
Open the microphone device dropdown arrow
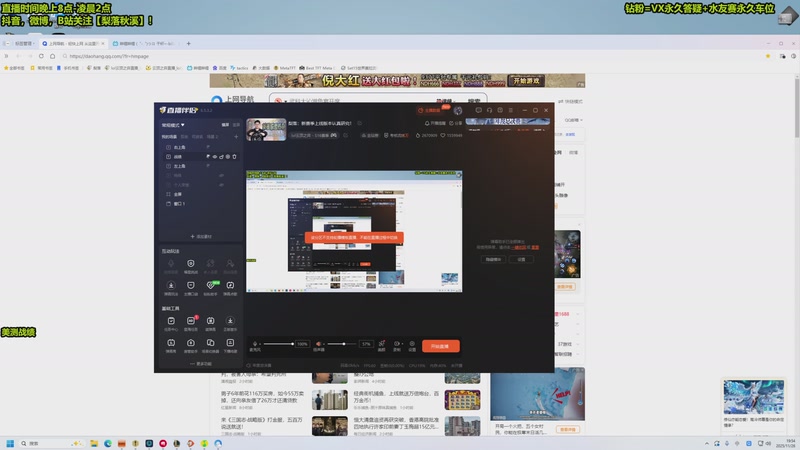pos(260,344)
